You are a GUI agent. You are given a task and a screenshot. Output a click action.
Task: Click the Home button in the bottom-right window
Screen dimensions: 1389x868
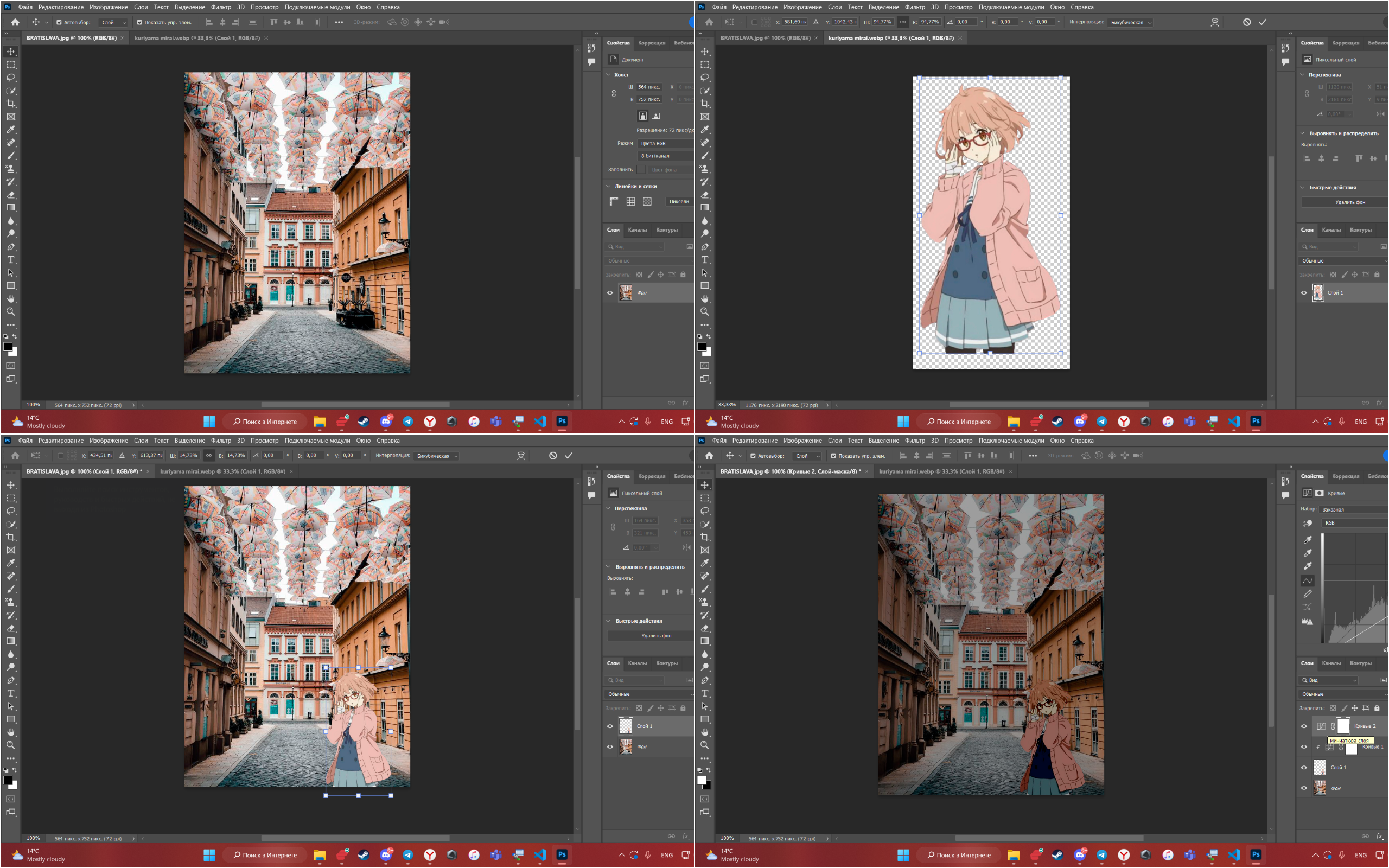710,456
